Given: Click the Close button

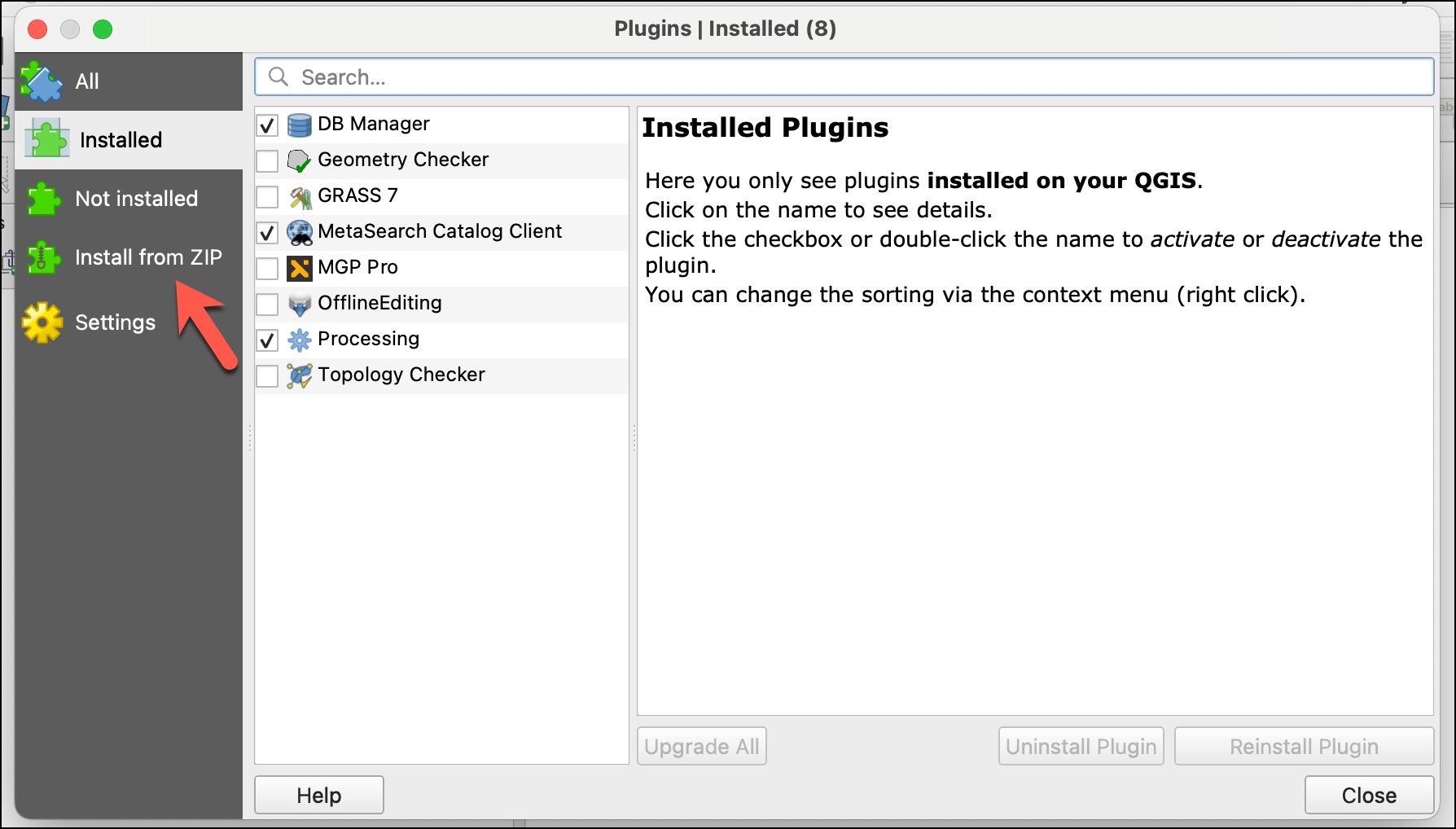Looking at the screenshot, I should click(1369, 795).
